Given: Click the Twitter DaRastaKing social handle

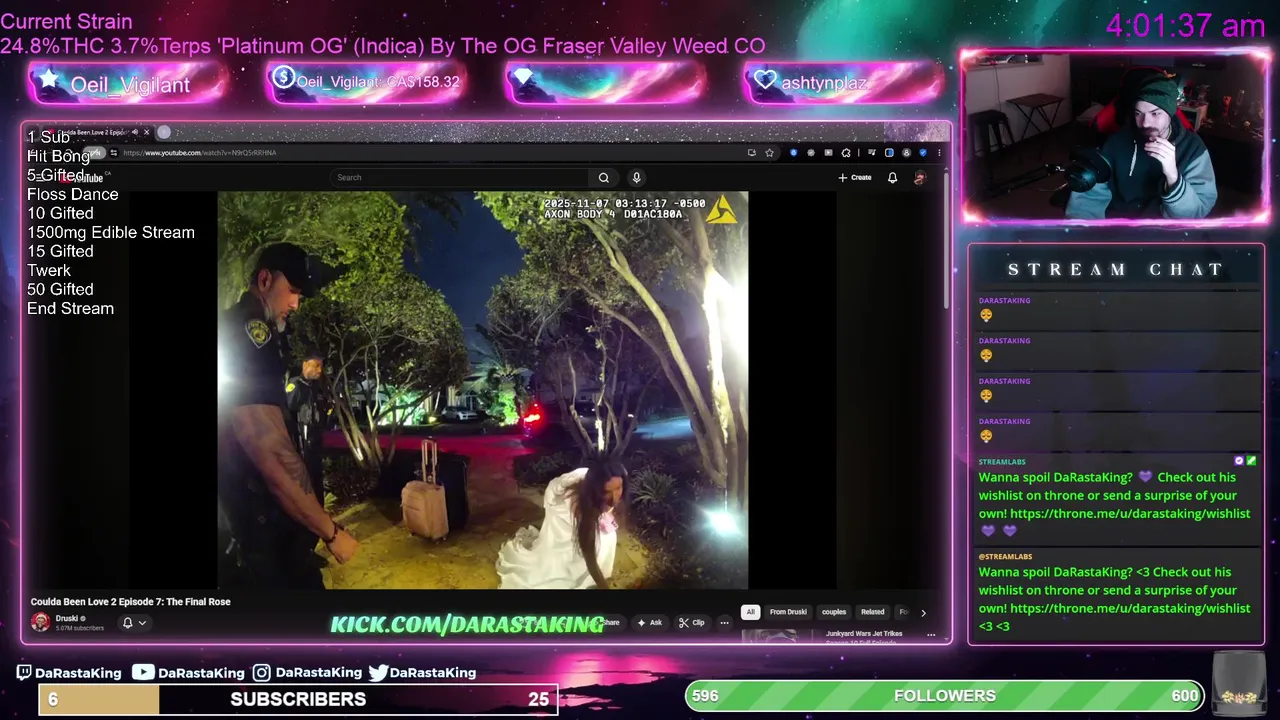Looking at the screenshot, I should pos(422,673).
